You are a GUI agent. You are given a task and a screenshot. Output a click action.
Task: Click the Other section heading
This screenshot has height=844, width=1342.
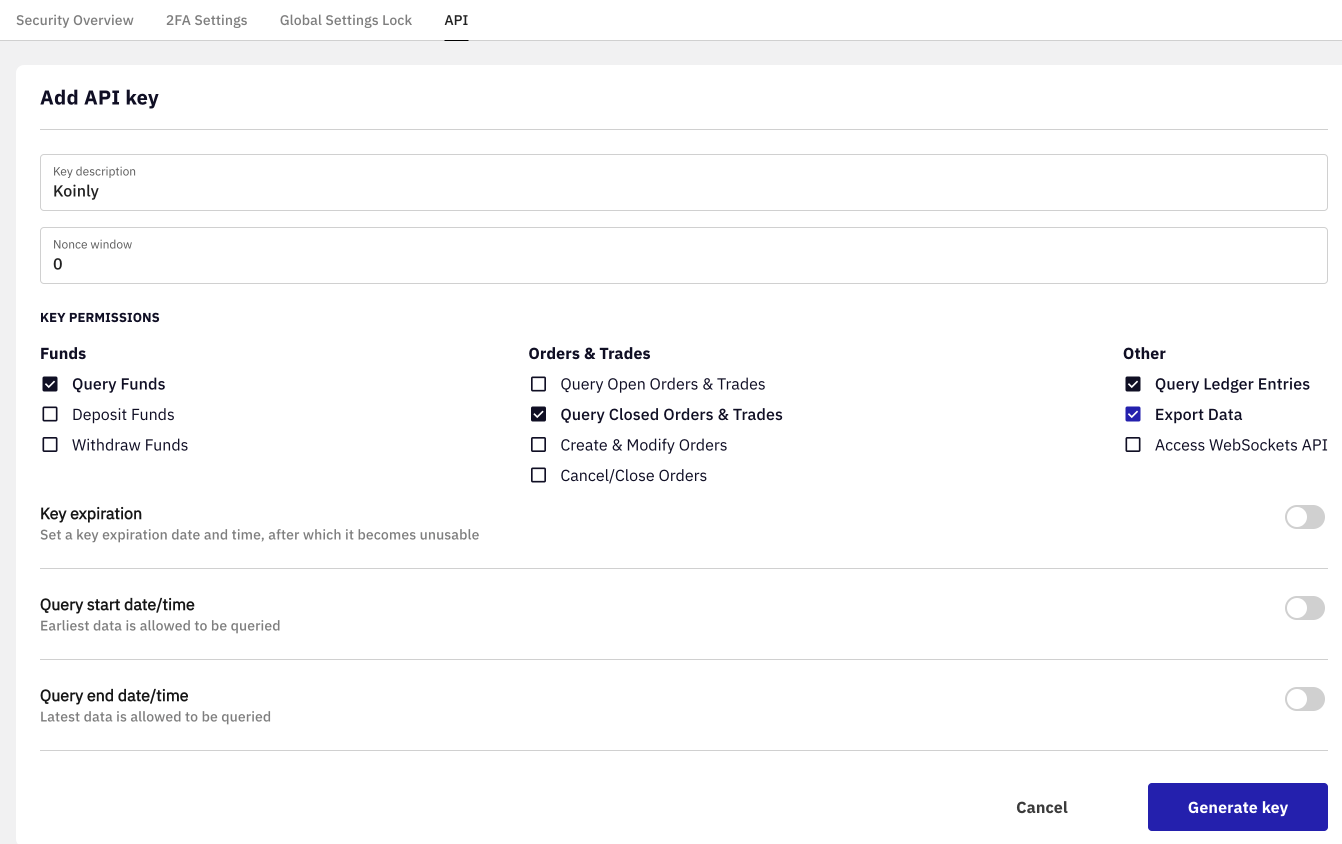1144,353
